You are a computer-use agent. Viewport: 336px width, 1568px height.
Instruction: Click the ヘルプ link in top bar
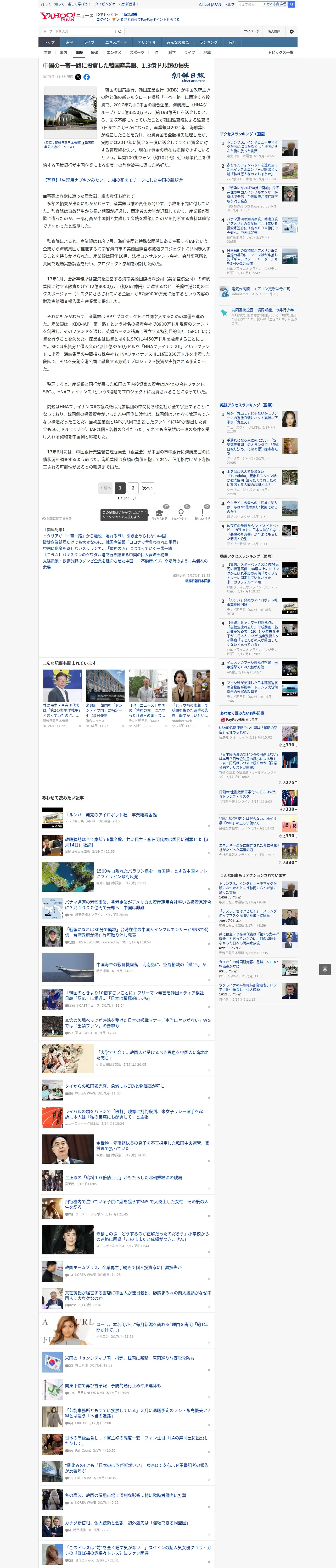click(229, 4)
